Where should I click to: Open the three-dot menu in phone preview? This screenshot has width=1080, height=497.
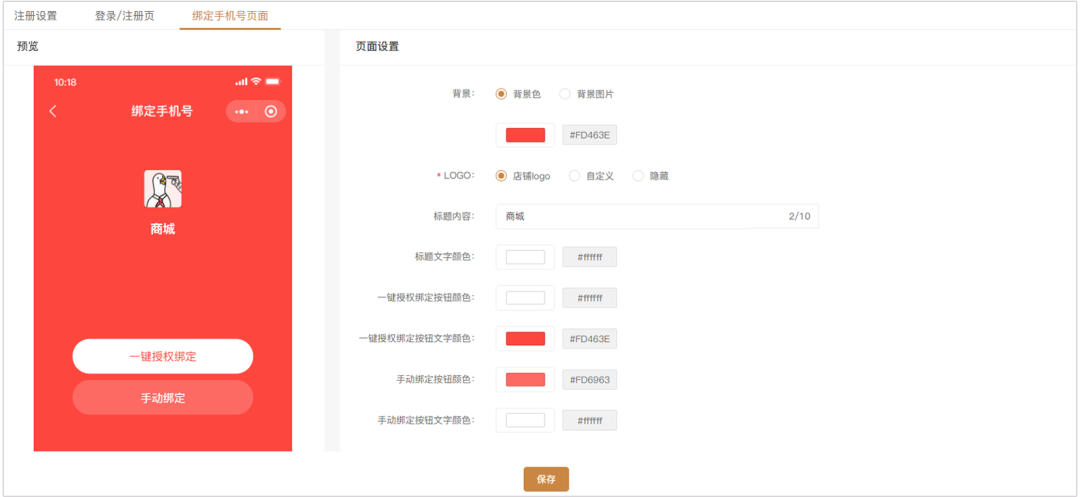(241, 112)
